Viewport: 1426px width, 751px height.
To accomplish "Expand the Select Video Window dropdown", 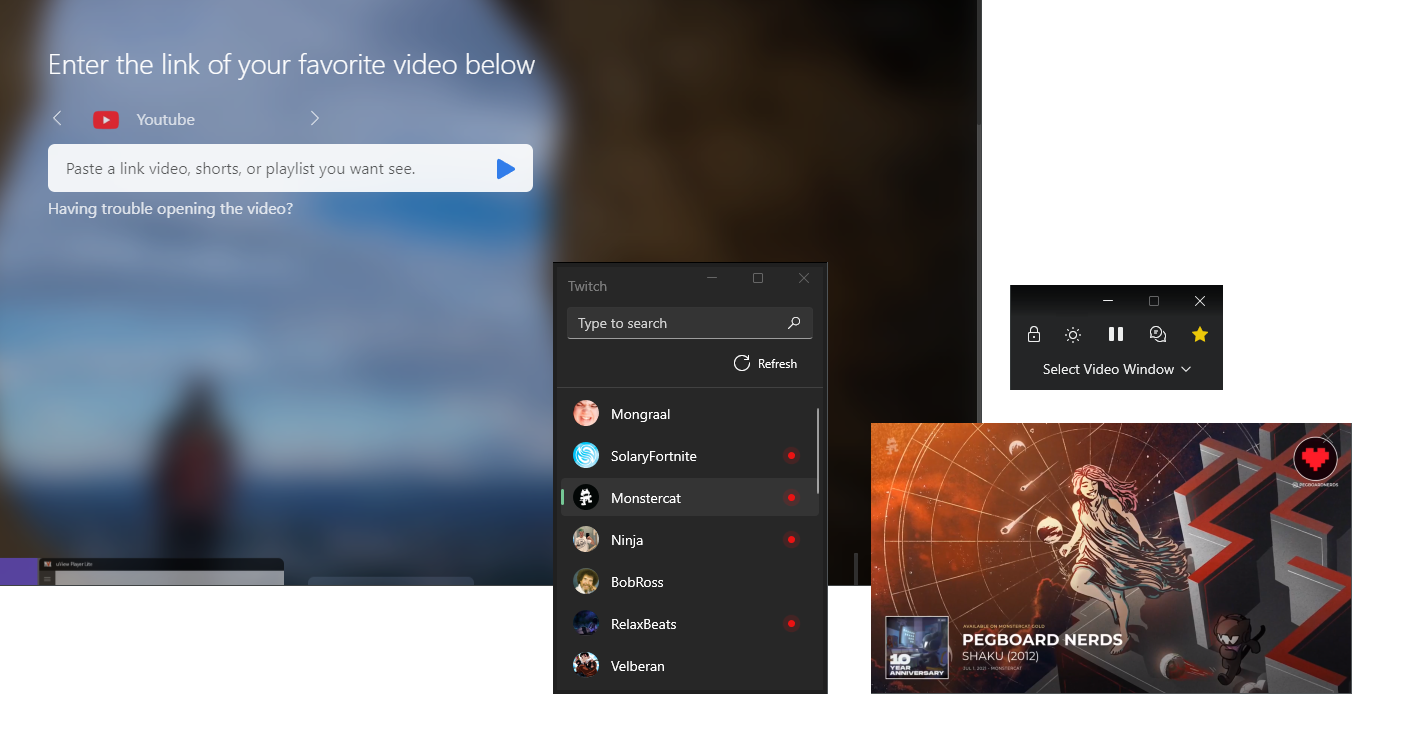I will tap(1116, 369).
